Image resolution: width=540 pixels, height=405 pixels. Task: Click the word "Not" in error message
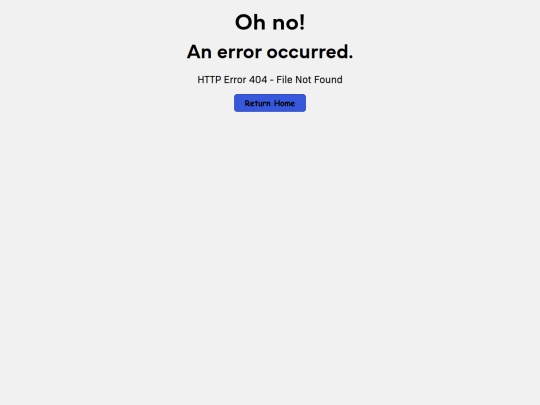(x=303, y=80)
